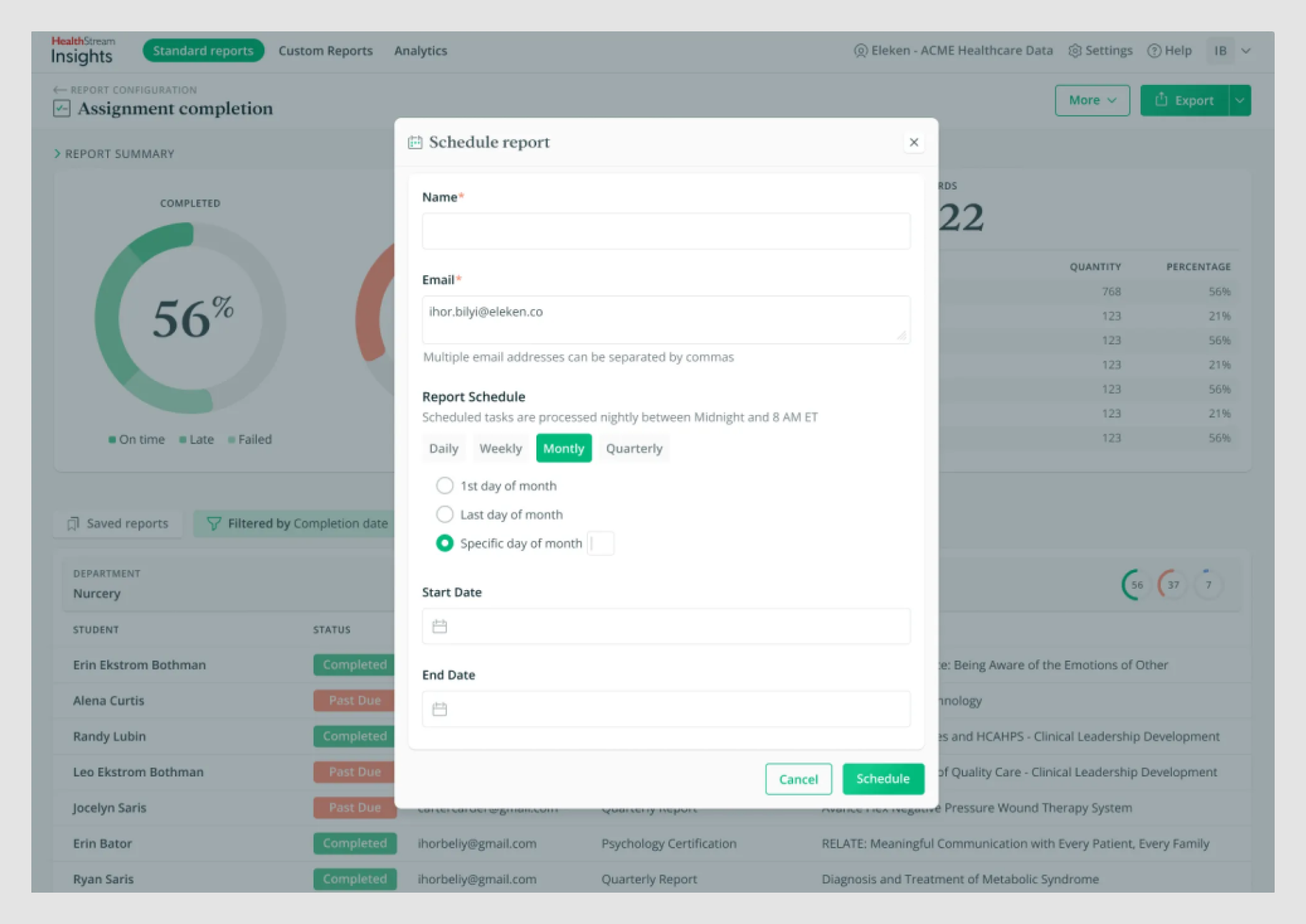Open Custom Reports tab

(x=325, y=50)
